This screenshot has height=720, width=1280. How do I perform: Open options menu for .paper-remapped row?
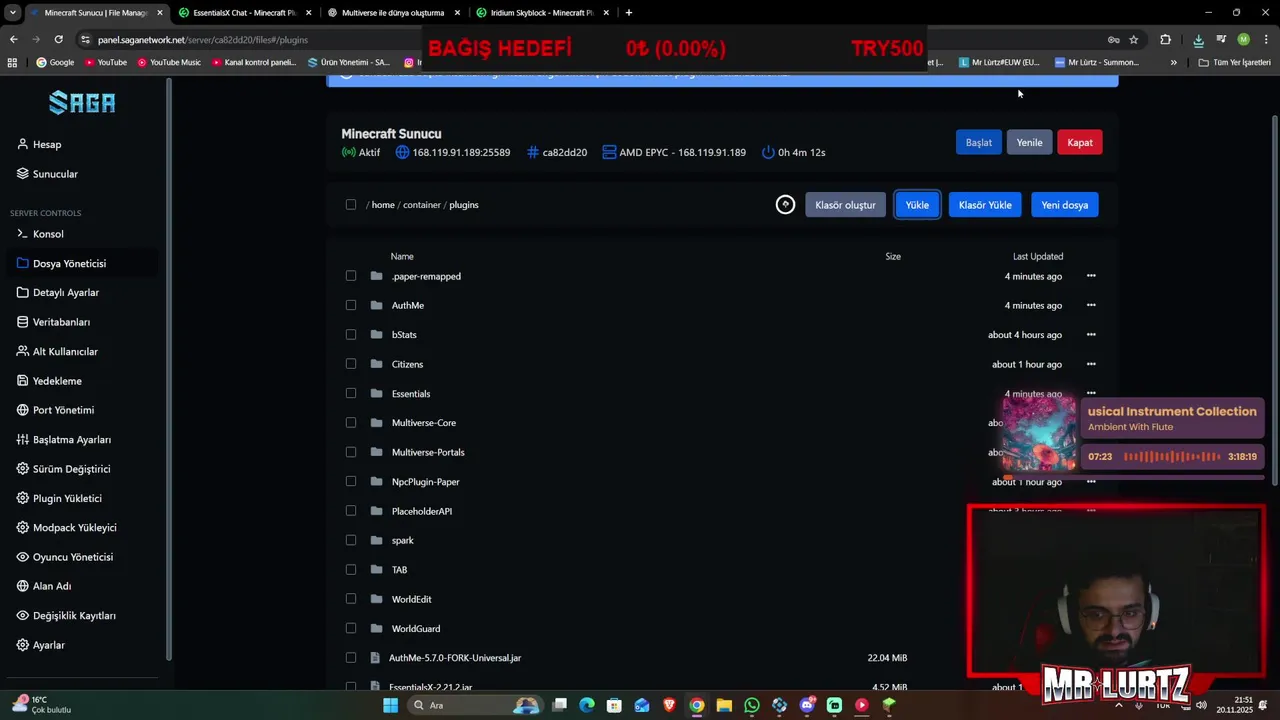tap(1091, 276)
